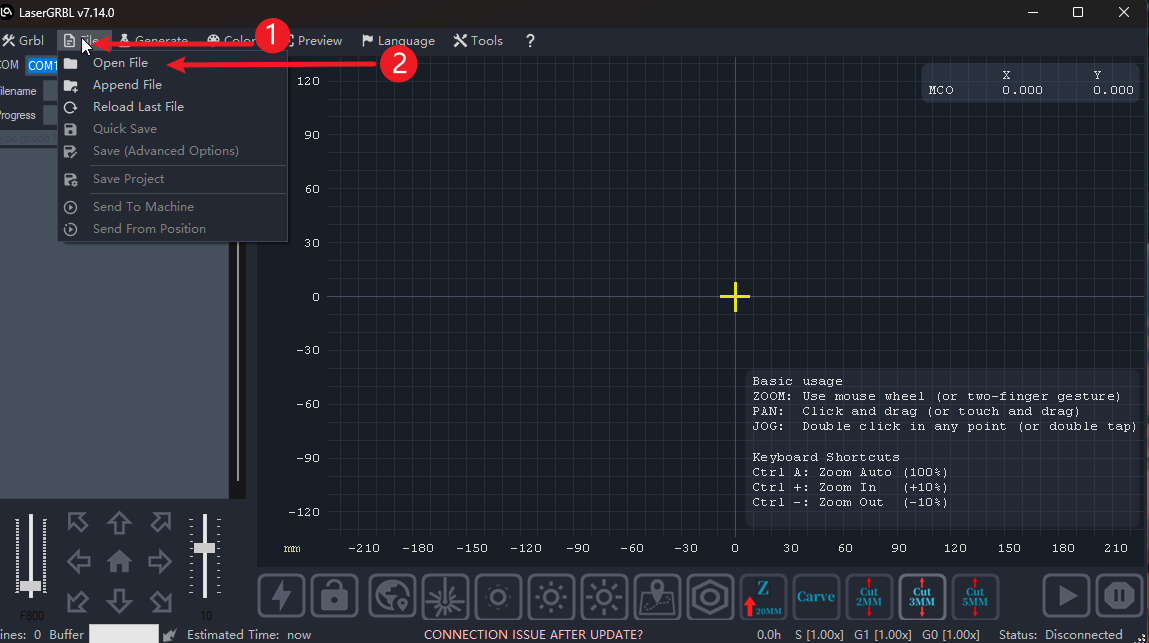The width and height of the screenshot is (1149, 643).
Task: Click the padlock unlock button
Action: (335, 596)
